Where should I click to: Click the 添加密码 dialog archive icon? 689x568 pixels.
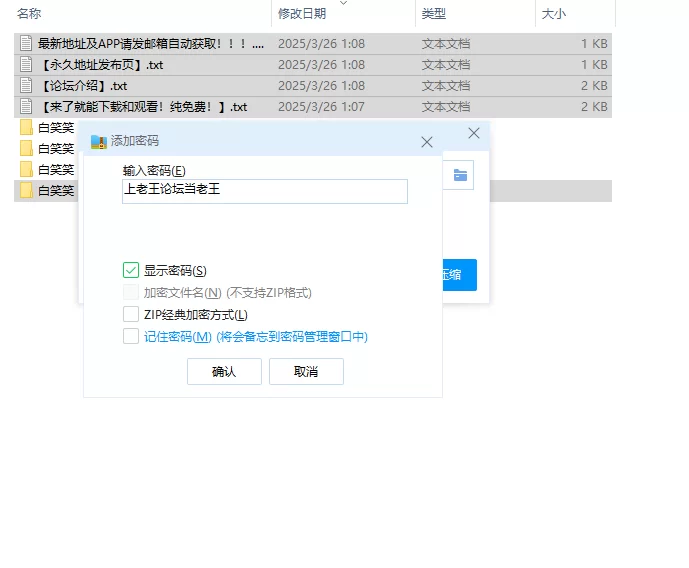click(99, 141)
